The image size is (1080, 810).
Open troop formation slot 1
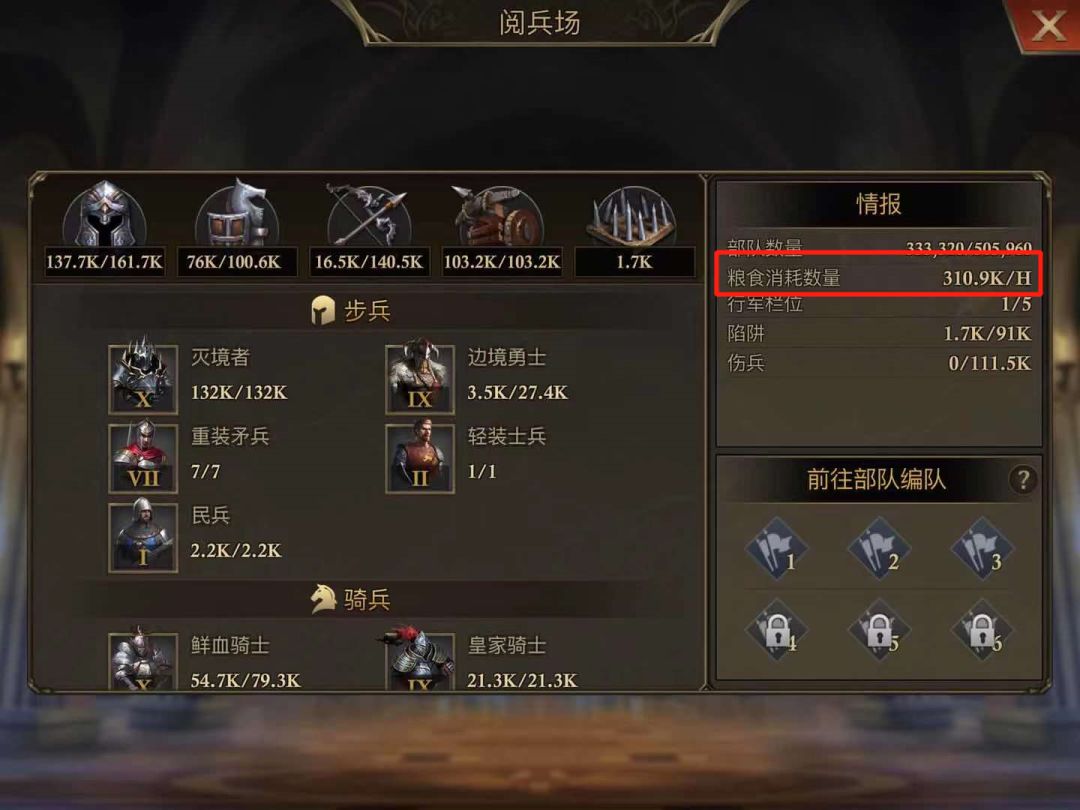pos(777,548)
